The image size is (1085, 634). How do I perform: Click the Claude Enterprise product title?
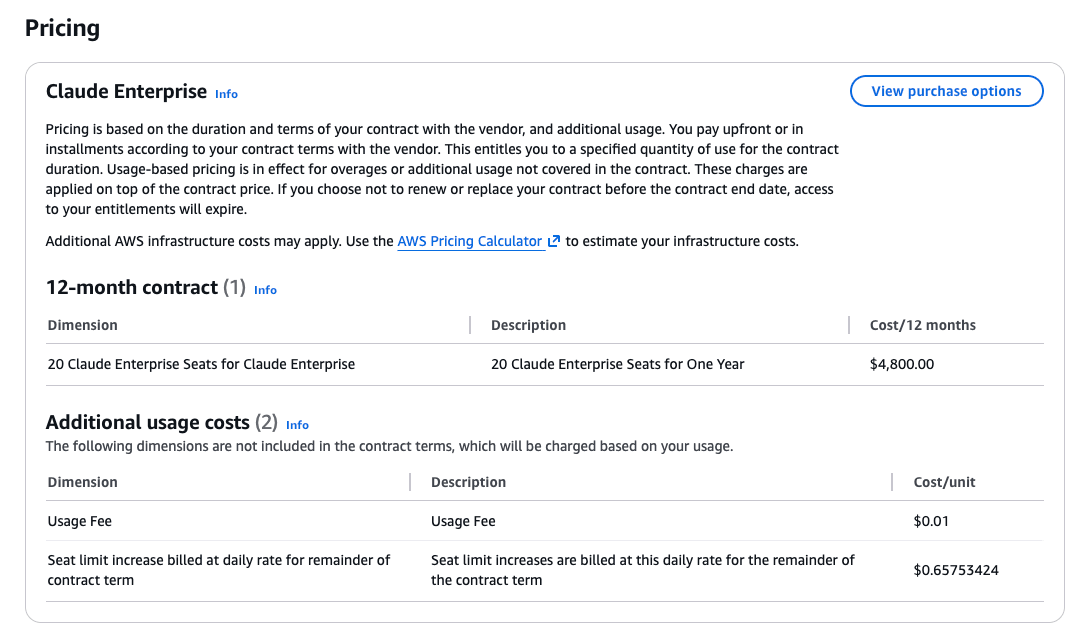(125, 91)
